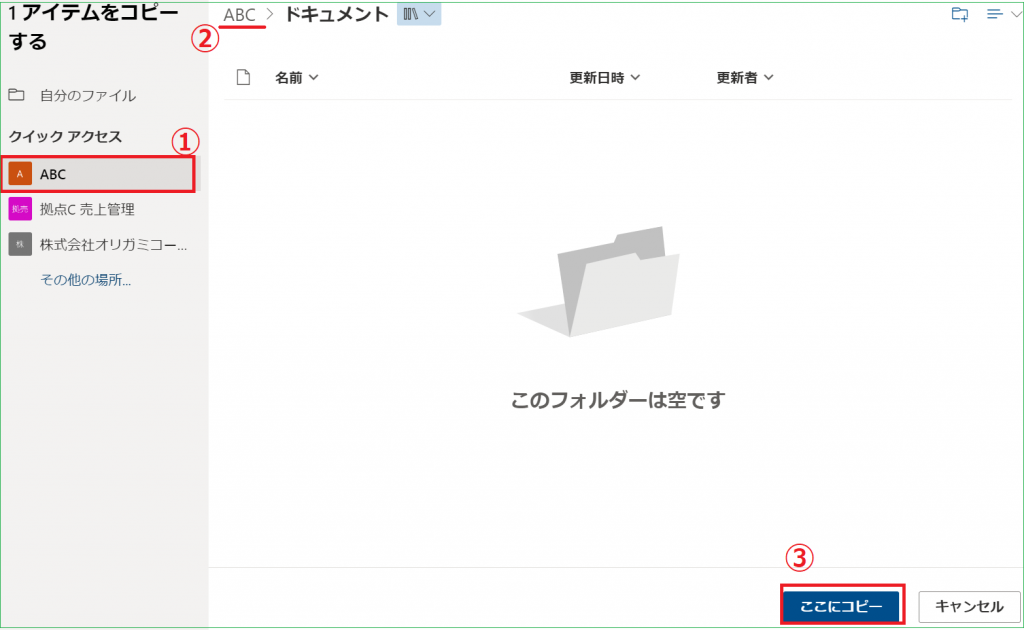Viewport: 1024px width, 630px height.
Task: Expand the 更新日時 column dropdown
Action: [635, 78]
